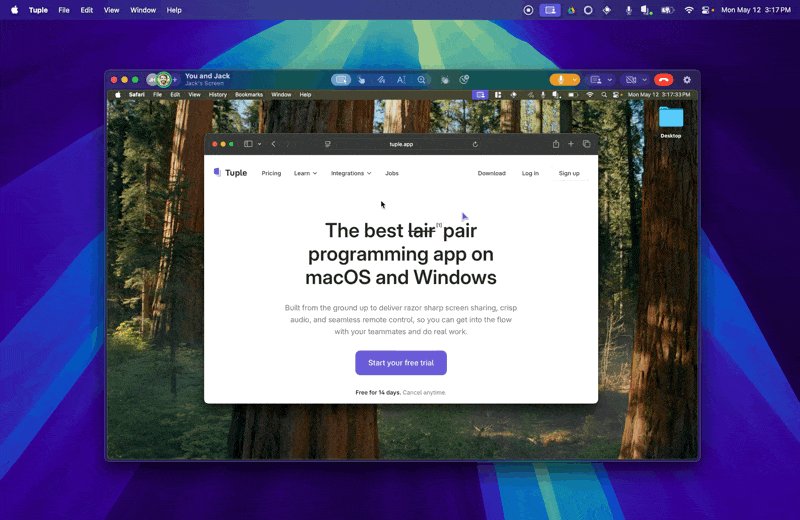Screen dimensions: 800x520
Task: Open the Edit menu in Tuple menu bar
Action: pos(87,10)
